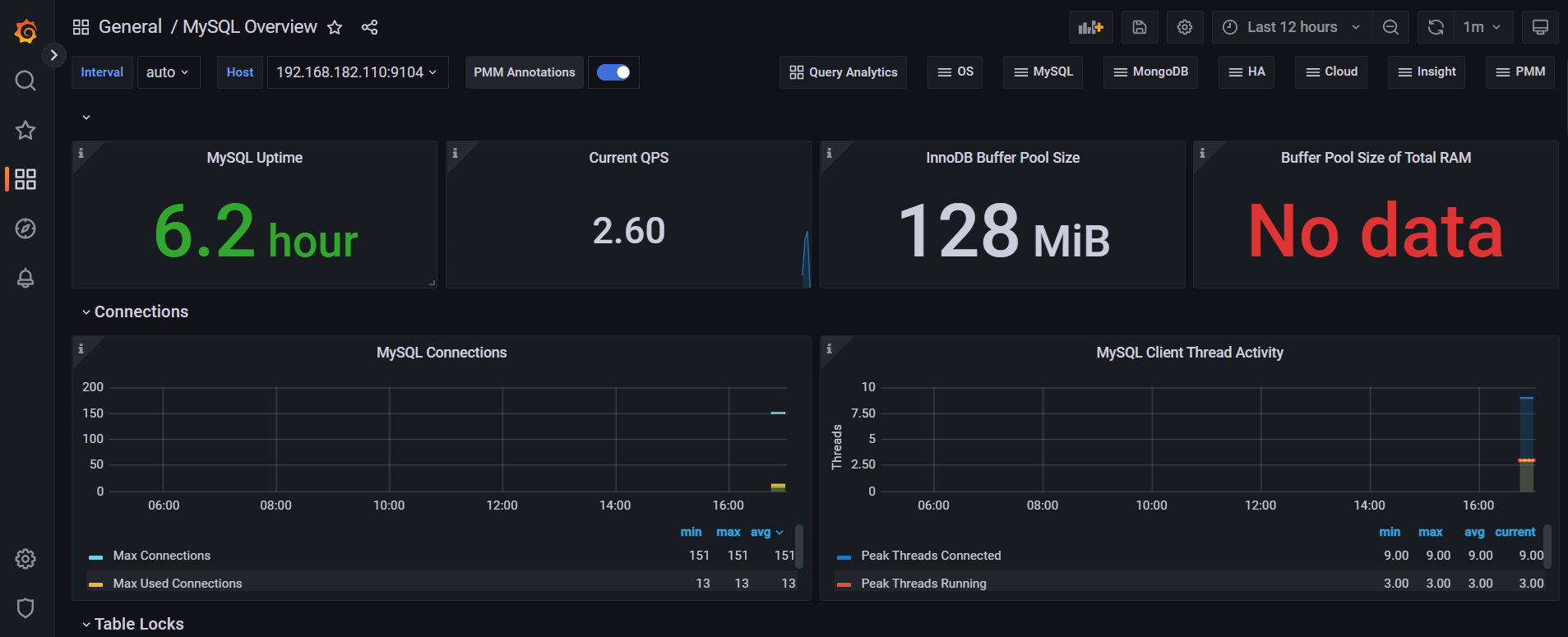Screen dimensions: 1568x637
Task: Click Max Used Connections legend color swatch
Action: coord(95,584)
